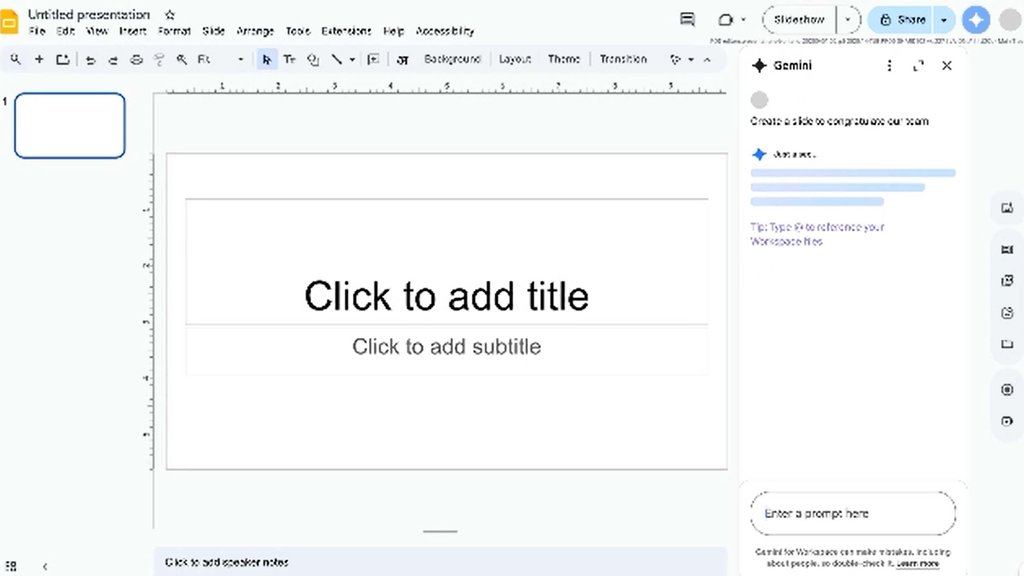
Task: Open the Share button dropdown arrow
Action: pos(944,19)
